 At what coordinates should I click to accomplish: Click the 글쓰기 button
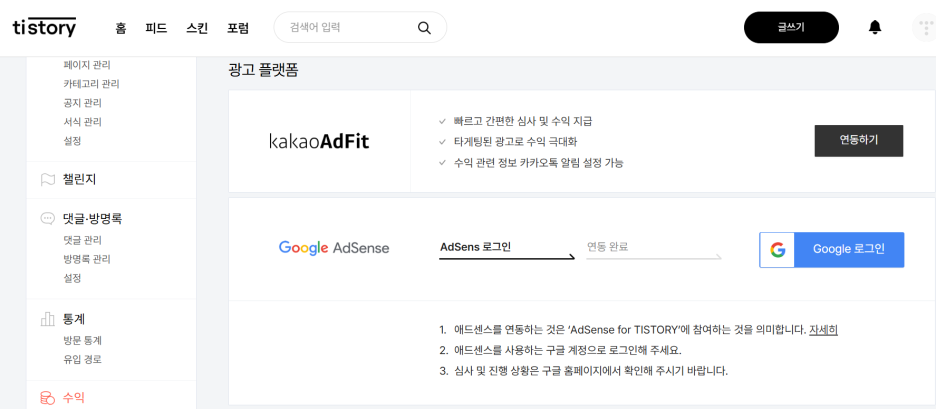pyautogui.click(x=791, y=27)
